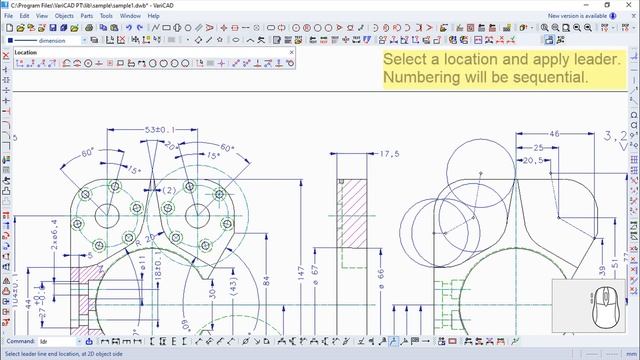Click the mm units status bar entry
Screen dimensions: 640x360
point(631,354)
